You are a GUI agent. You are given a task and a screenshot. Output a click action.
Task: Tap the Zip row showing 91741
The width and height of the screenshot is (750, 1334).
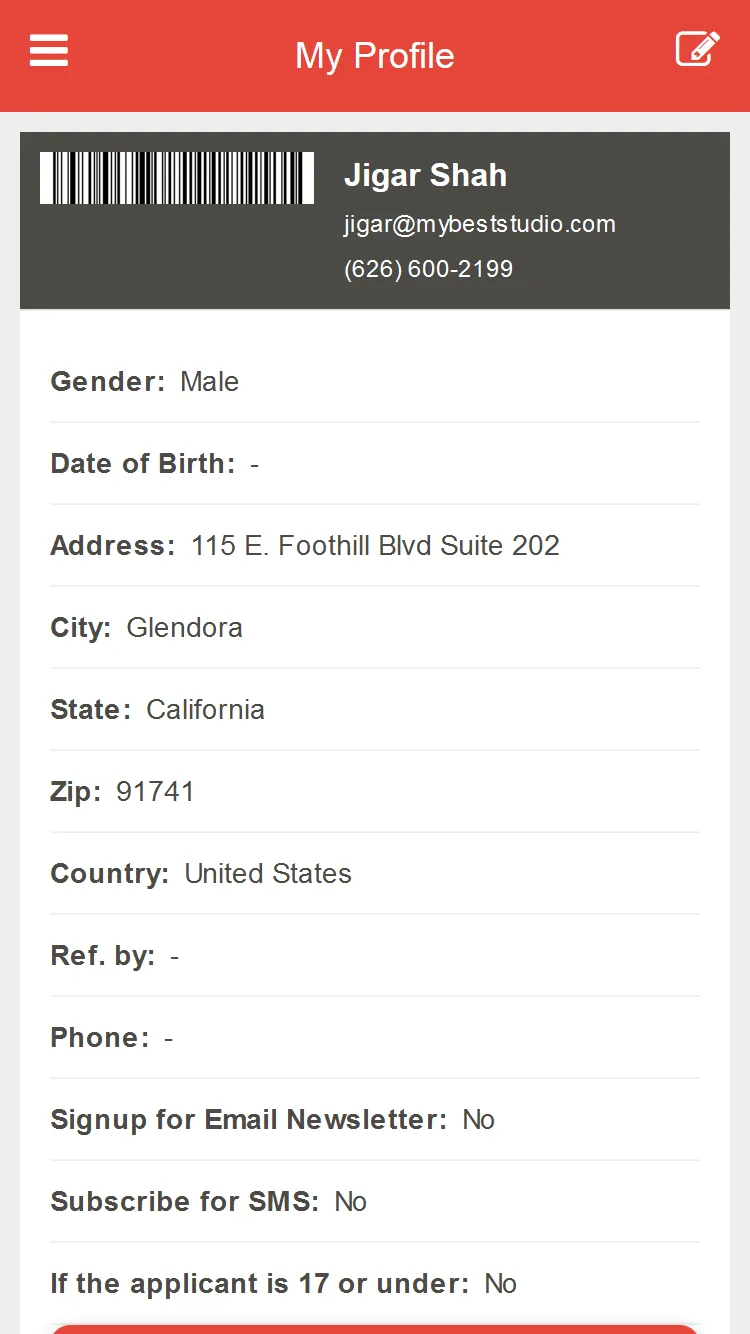pos(375,791)
